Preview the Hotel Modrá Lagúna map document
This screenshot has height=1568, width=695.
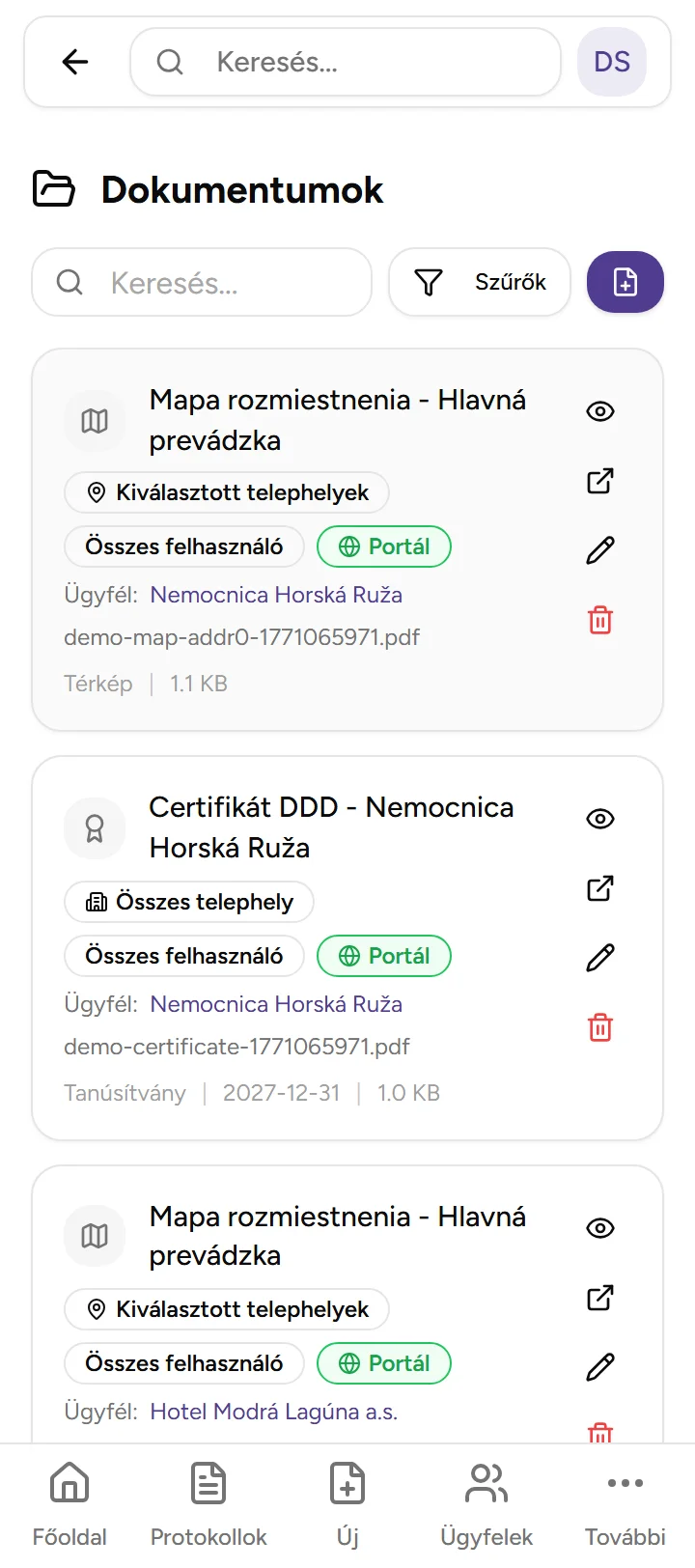pyautogui.click(x=599, y=1227)
